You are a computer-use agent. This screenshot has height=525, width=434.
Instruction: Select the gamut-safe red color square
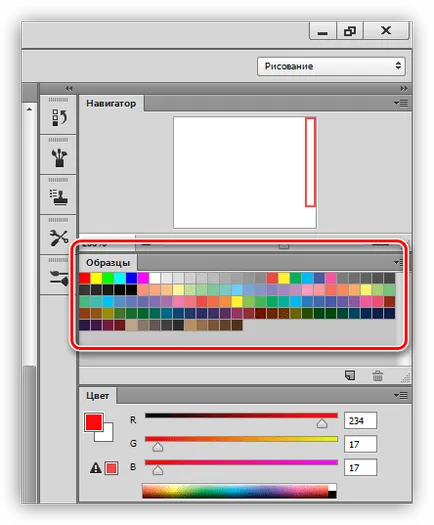112,468
